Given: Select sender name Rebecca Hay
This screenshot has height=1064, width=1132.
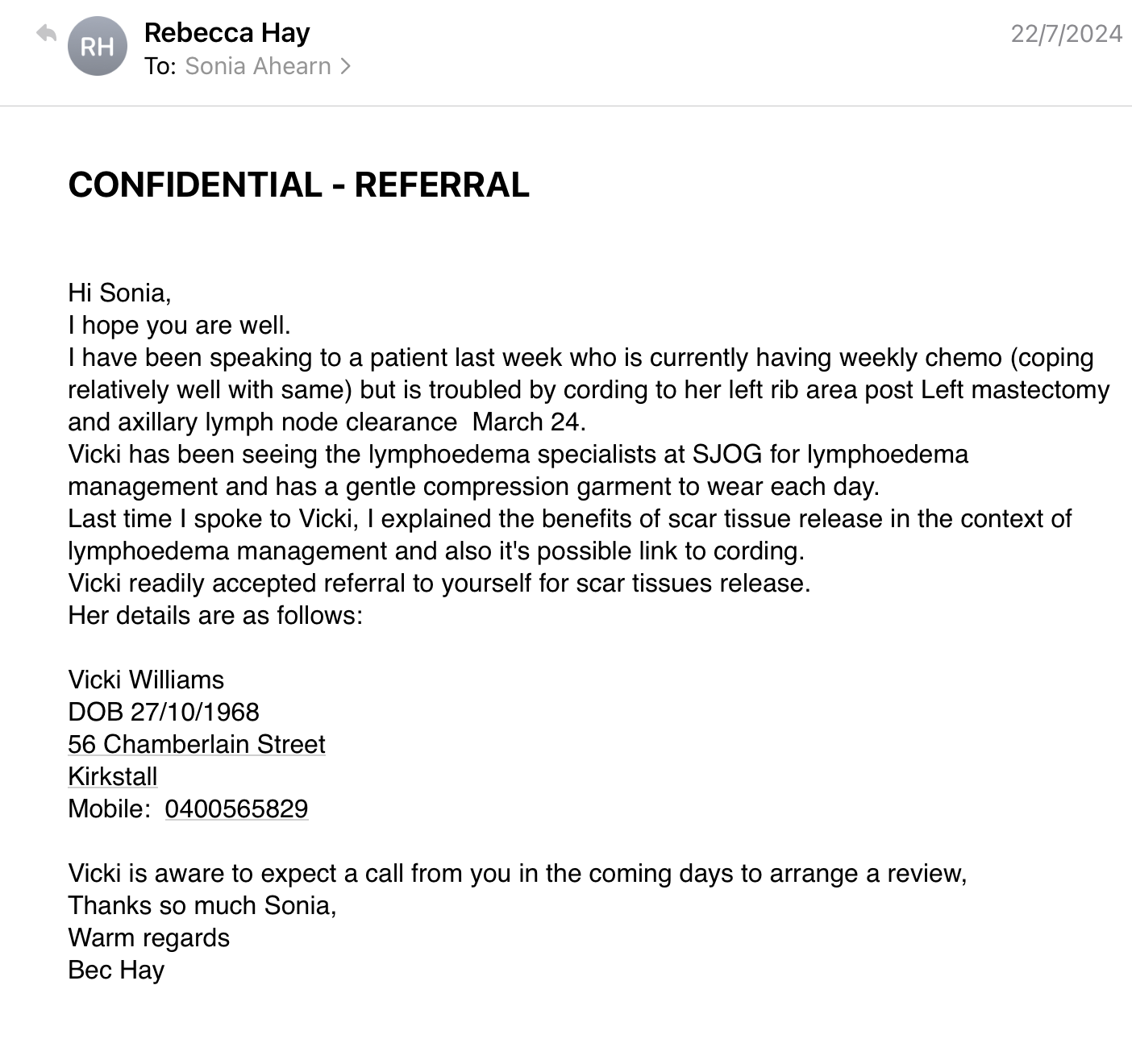Looking at the screenshot, I should pos(227,33).
